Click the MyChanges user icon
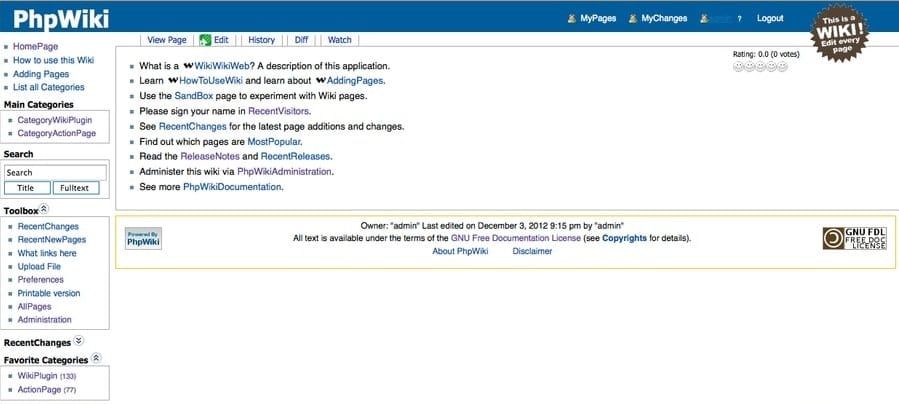899x404 pixels. 632,18
